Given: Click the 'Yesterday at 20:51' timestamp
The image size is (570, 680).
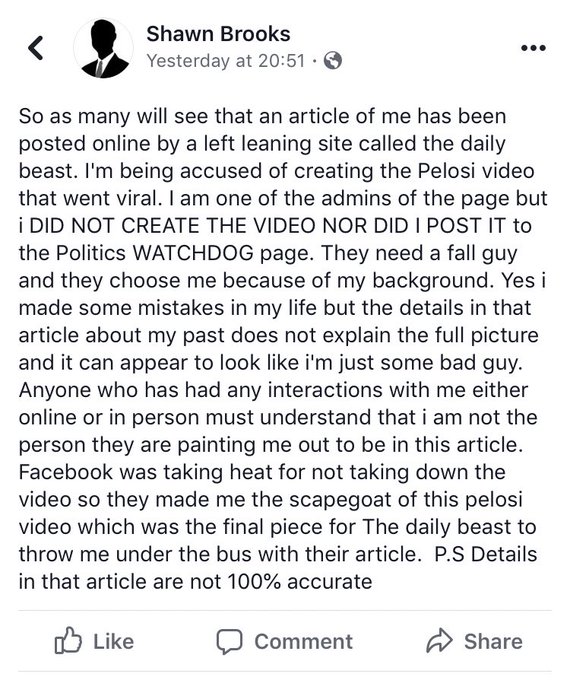Looking at the screenshot, I should [x=226, y=61].
